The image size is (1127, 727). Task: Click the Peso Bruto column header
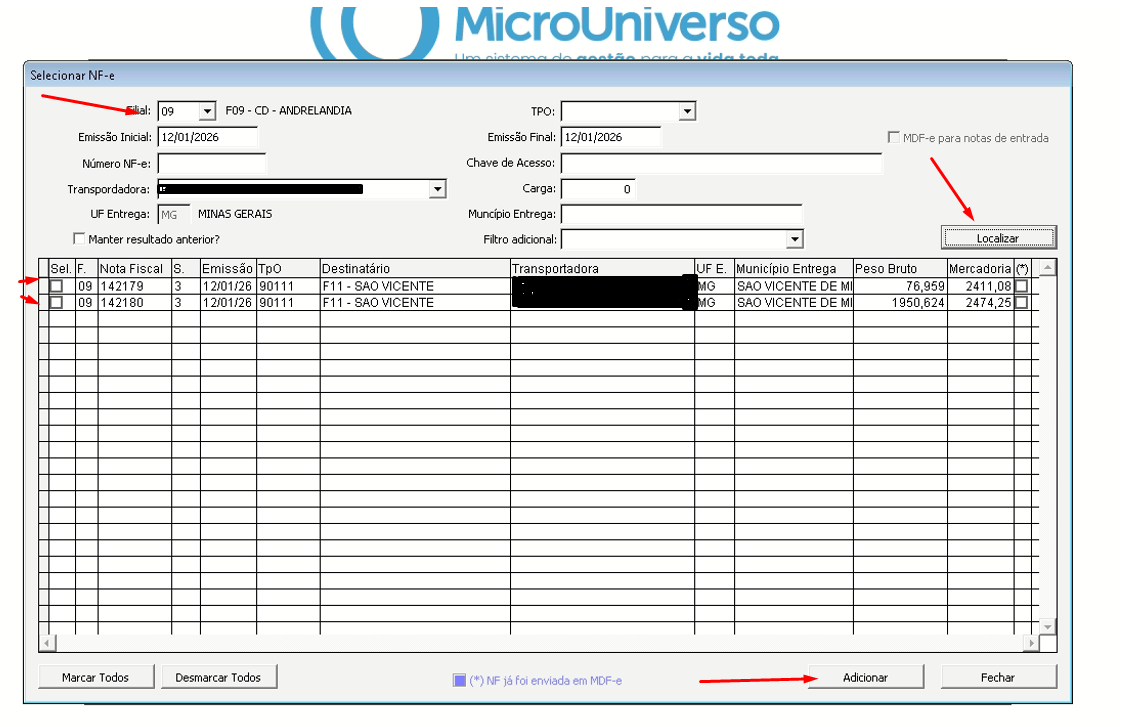(899, 269)
